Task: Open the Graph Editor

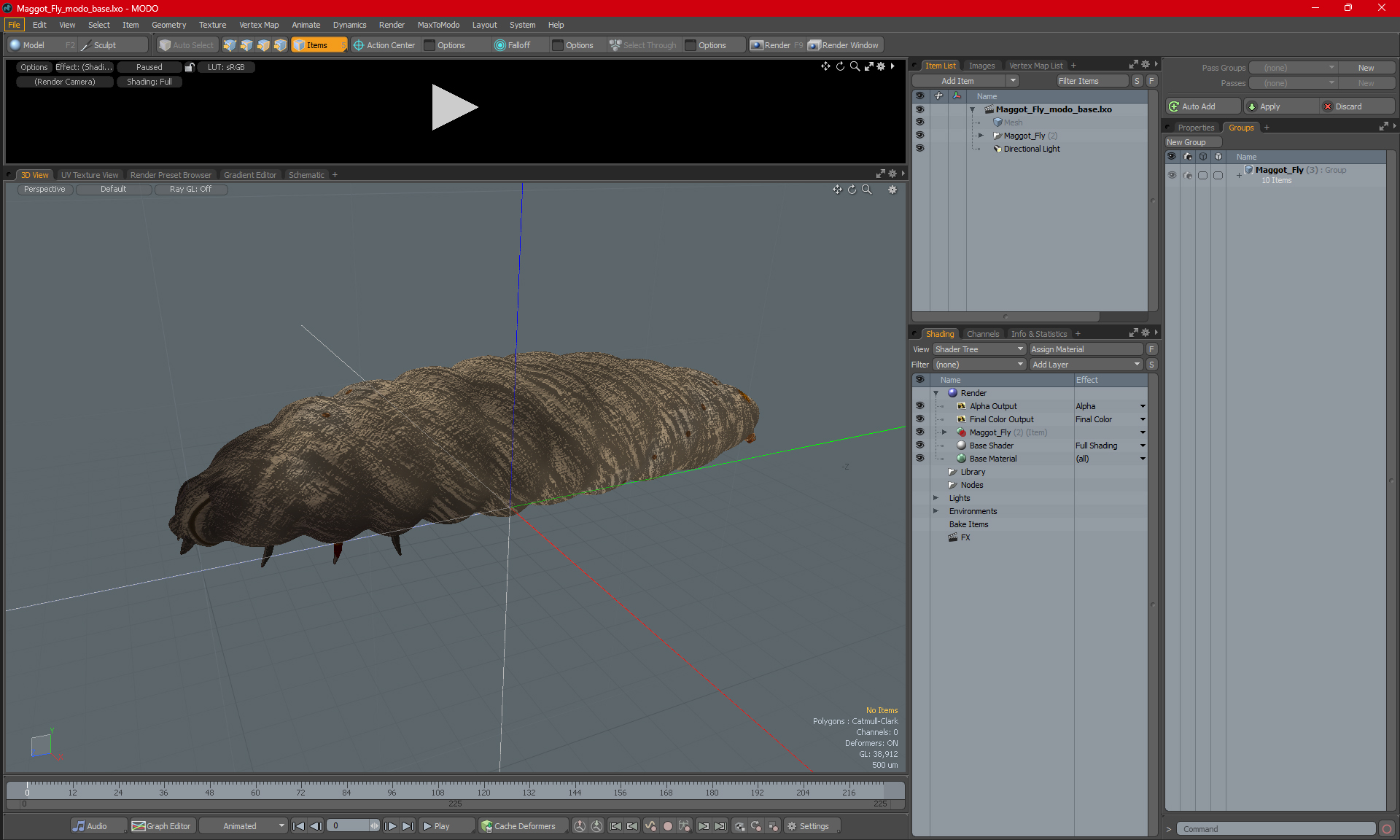Action: [x=162, y=826]
